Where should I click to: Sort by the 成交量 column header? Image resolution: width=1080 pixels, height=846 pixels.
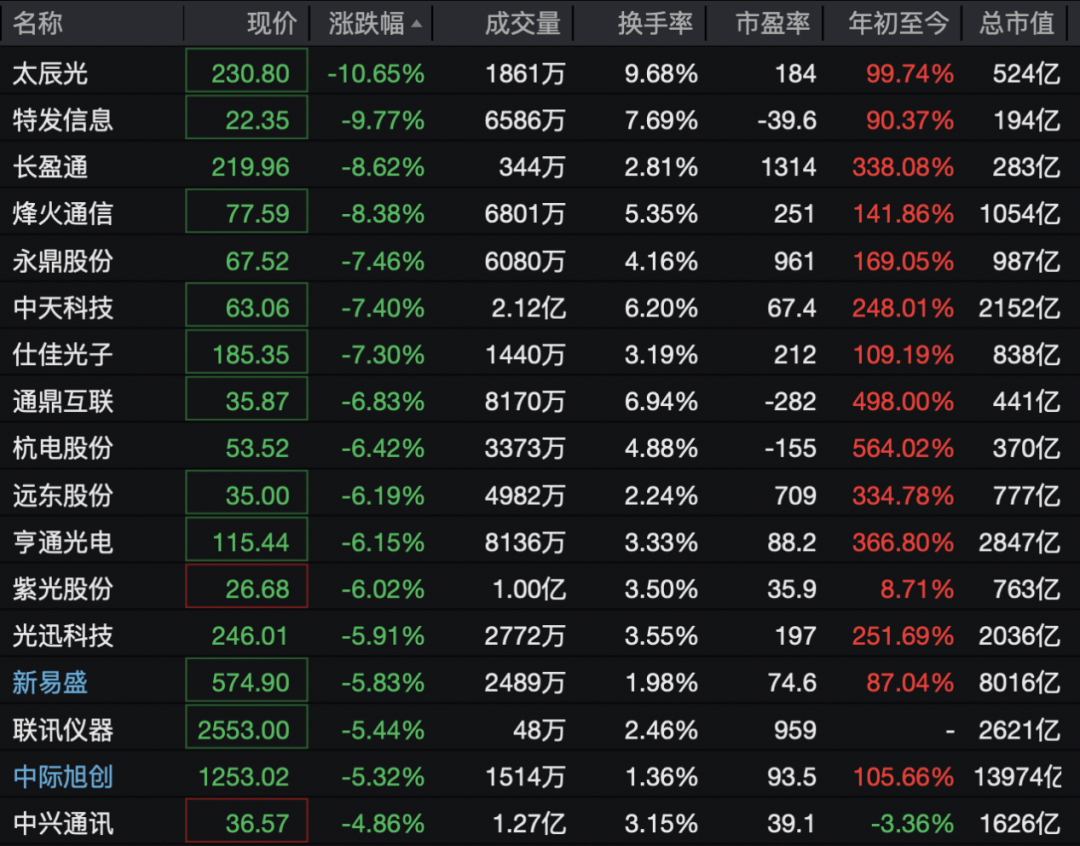click(x=522, y=23)
